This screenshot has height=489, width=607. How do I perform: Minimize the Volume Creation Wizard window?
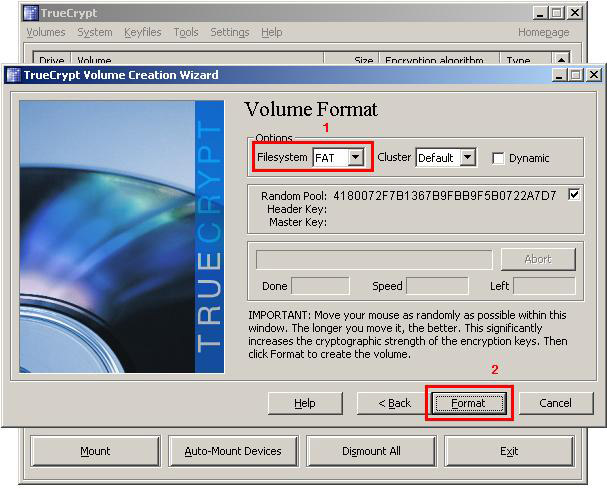coord(559,74)
